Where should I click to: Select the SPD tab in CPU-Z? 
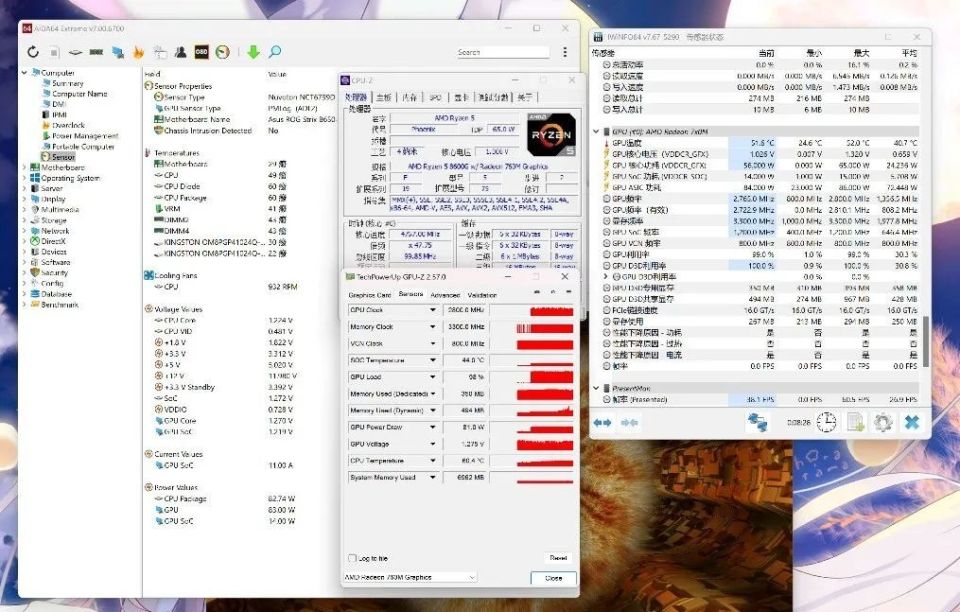point(435,97)
